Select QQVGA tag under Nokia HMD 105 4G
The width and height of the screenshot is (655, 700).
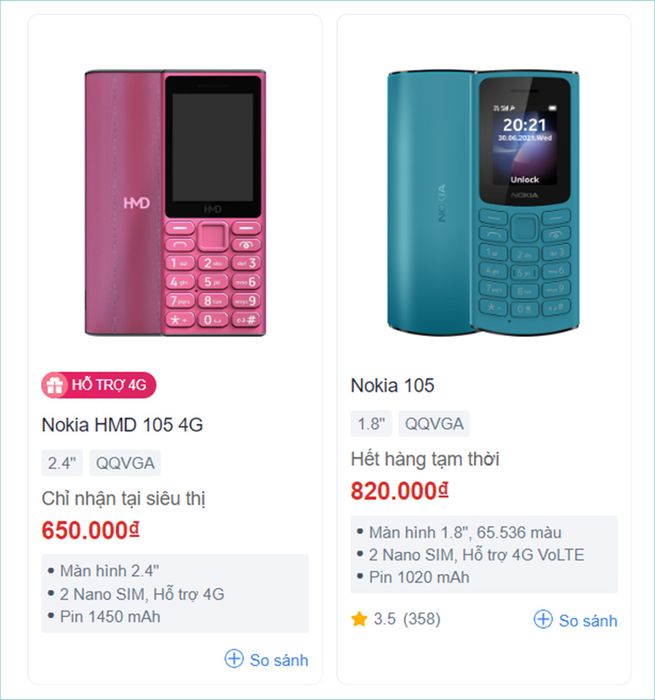click(125, 463)
